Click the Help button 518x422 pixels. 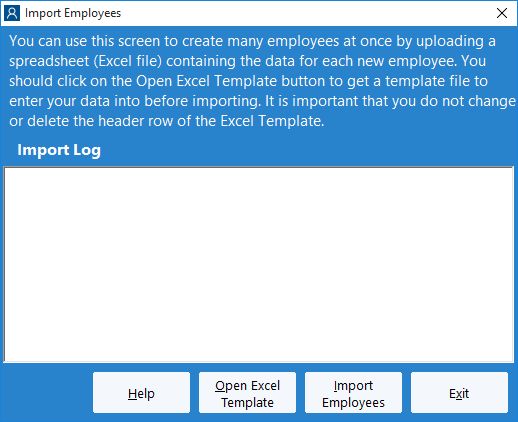141,393
